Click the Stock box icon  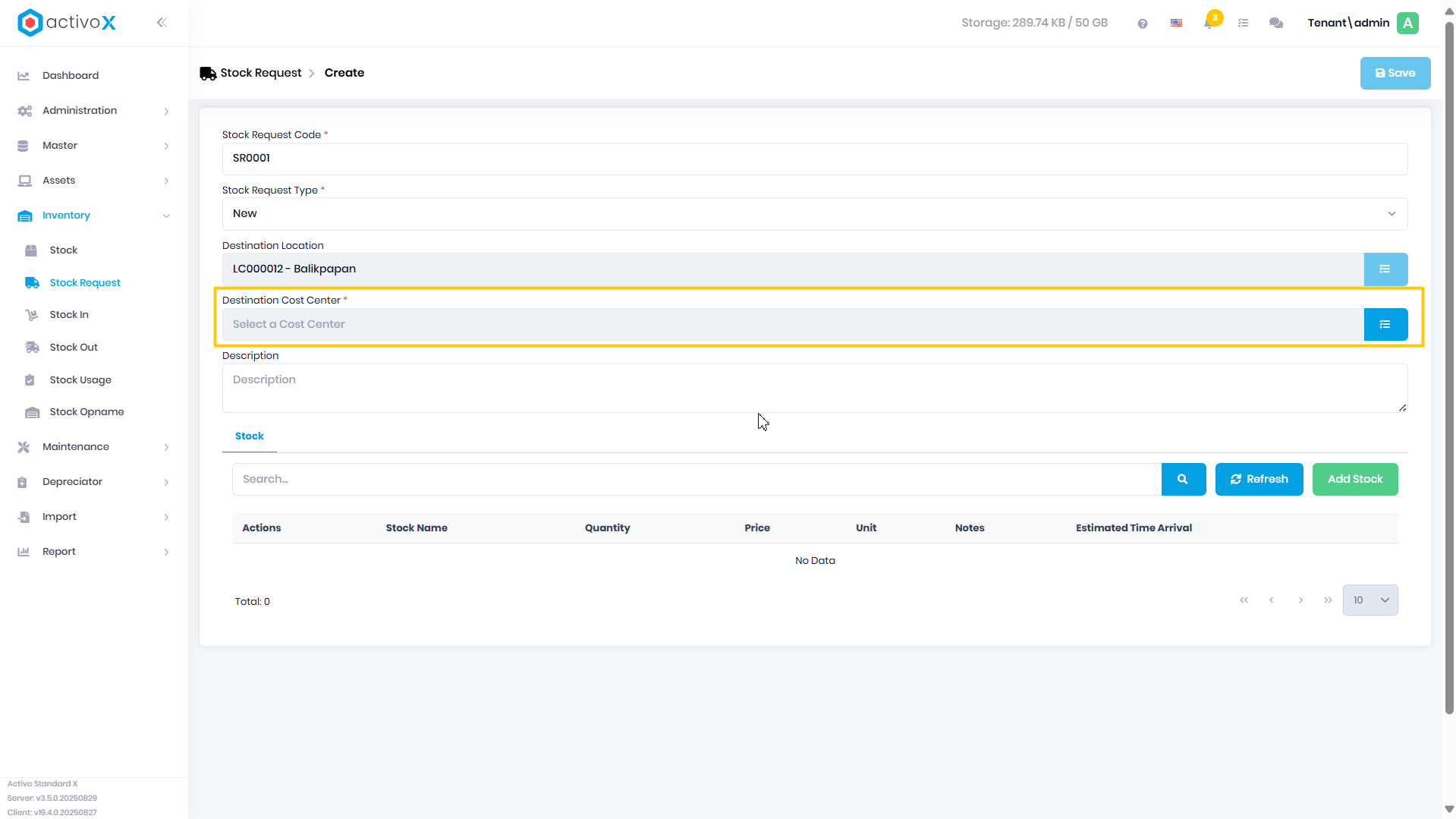[x=31, y=250]
